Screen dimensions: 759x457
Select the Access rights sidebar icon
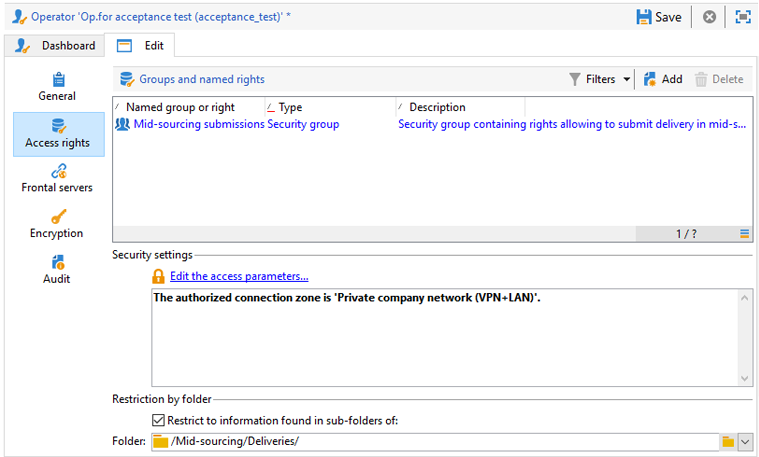click(59, 126)
